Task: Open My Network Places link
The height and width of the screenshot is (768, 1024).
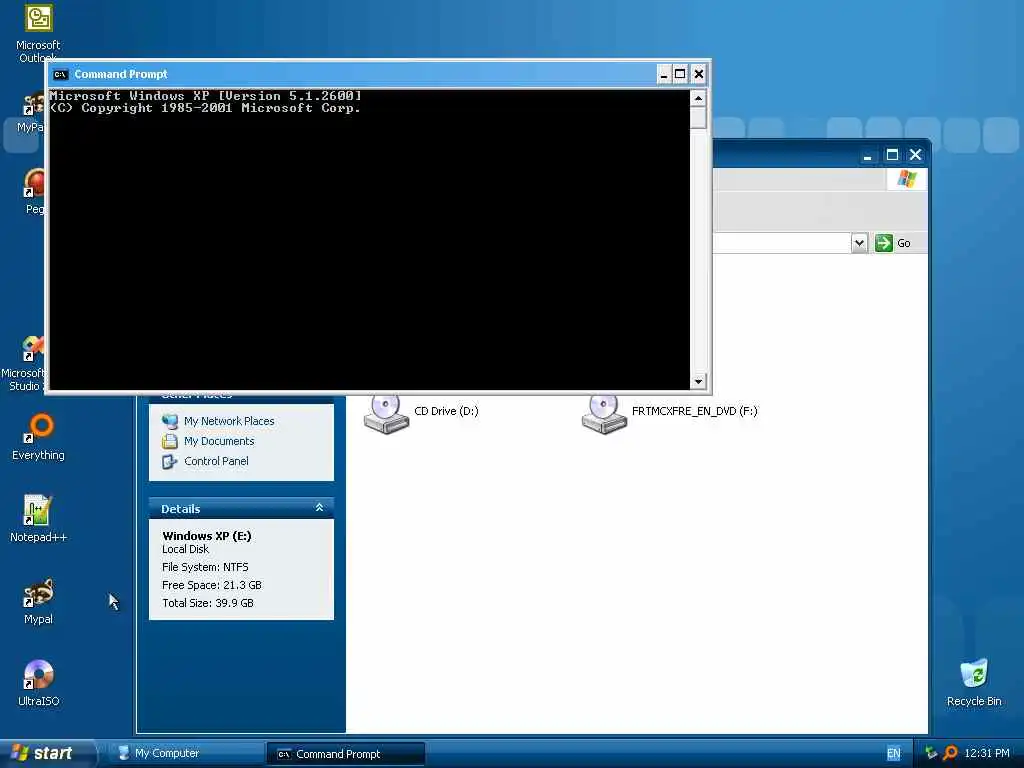Action: pos(229,421)
